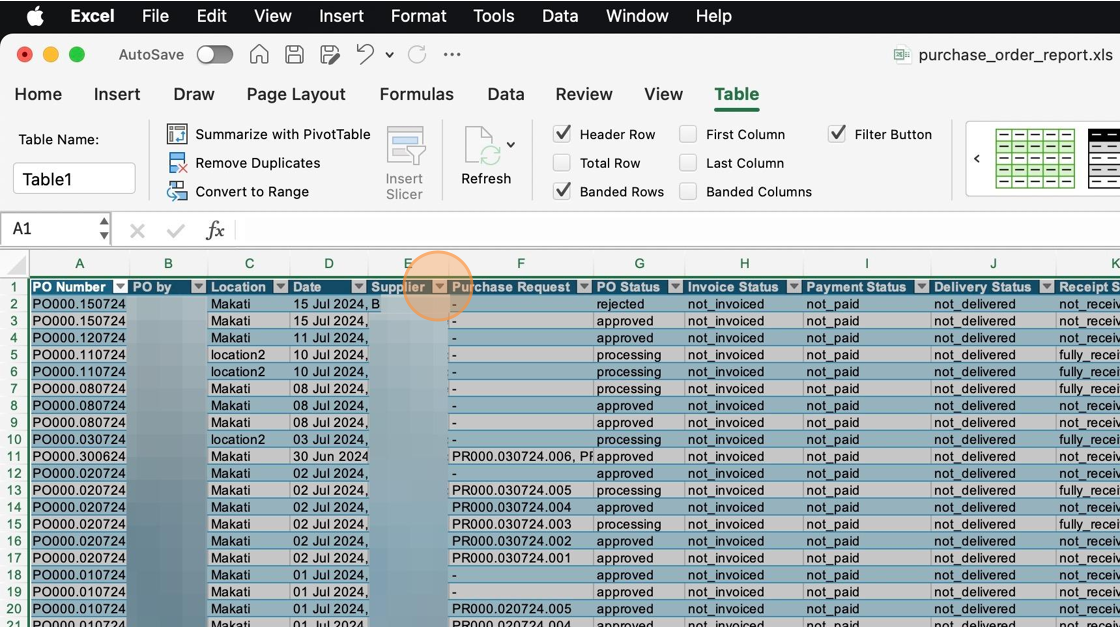Screen dimensions: 1120x628
Task: Click the Summarize with PivotTable button label
Action: [x=283, y=134]
